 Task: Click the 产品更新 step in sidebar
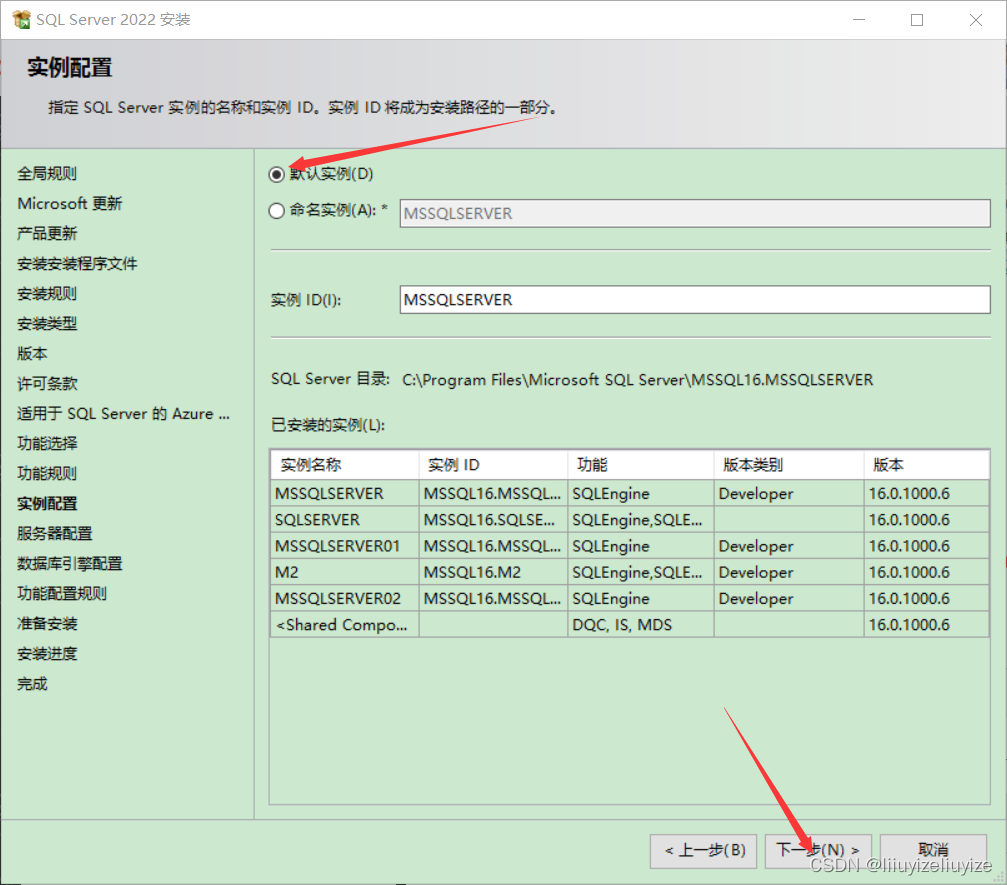(47, 233)
